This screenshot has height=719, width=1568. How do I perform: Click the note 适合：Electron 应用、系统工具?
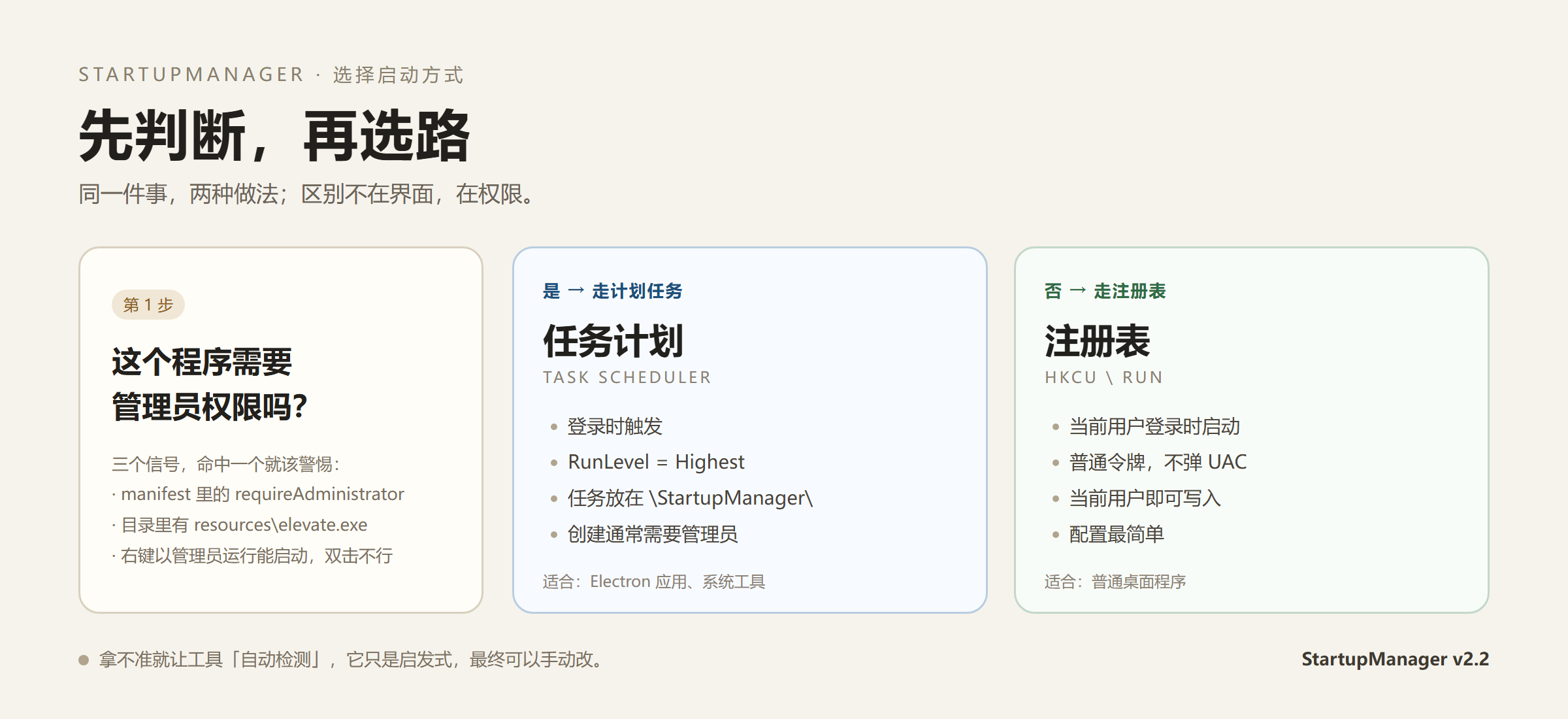pos(654,582)
